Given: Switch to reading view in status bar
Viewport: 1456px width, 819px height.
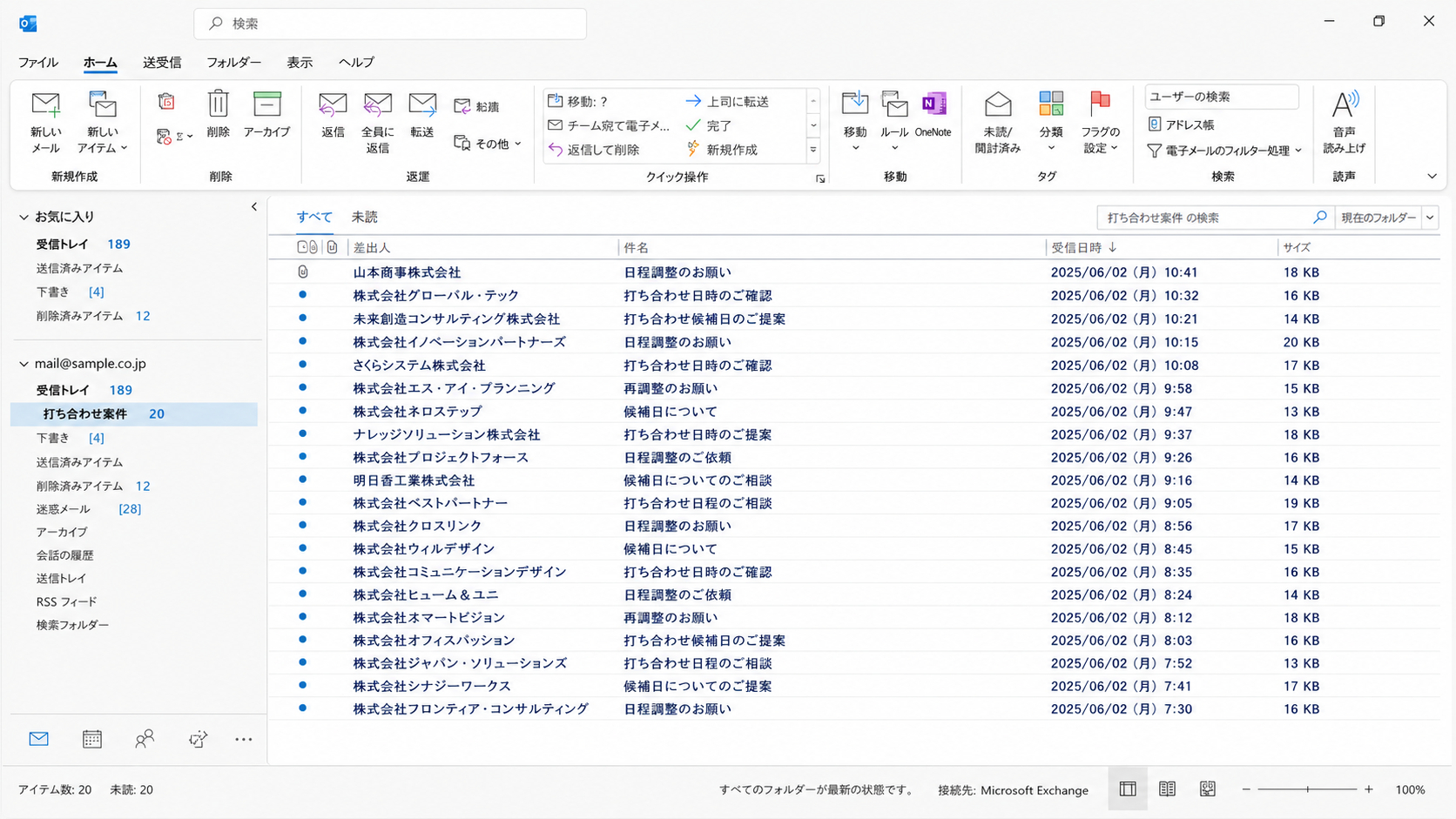Looking at the screenshot, I should click(x=1167, y=789).
